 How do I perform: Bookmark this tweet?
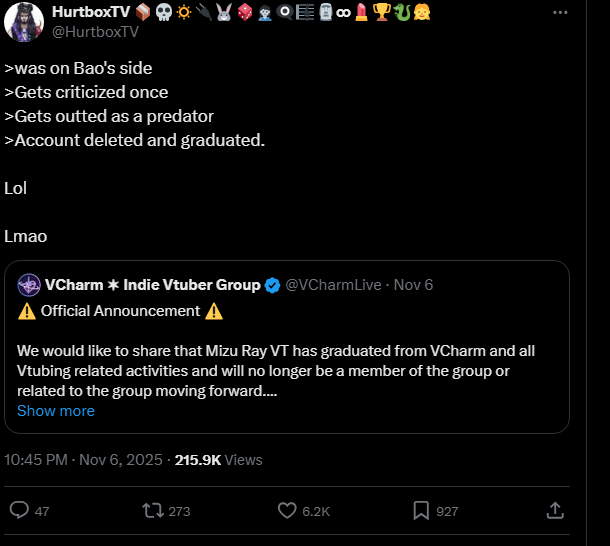pos(420,510)
